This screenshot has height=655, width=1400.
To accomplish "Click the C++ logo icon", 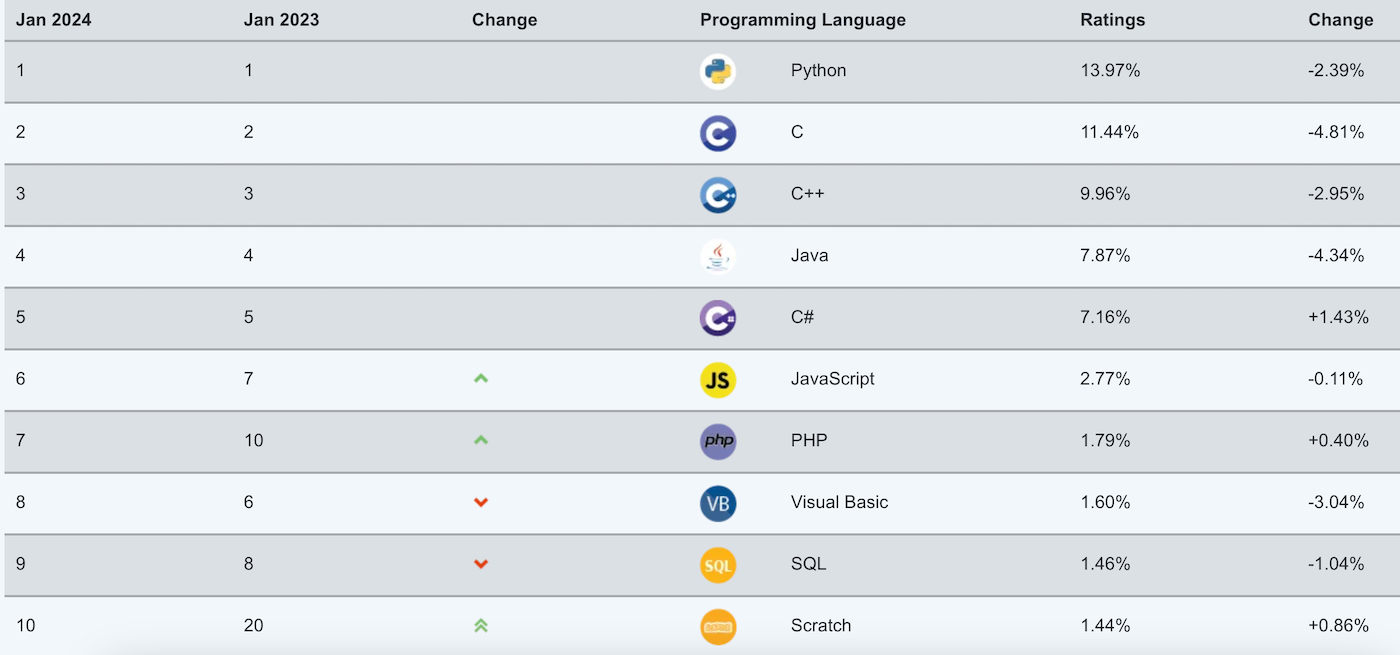I will click(718, 195).
